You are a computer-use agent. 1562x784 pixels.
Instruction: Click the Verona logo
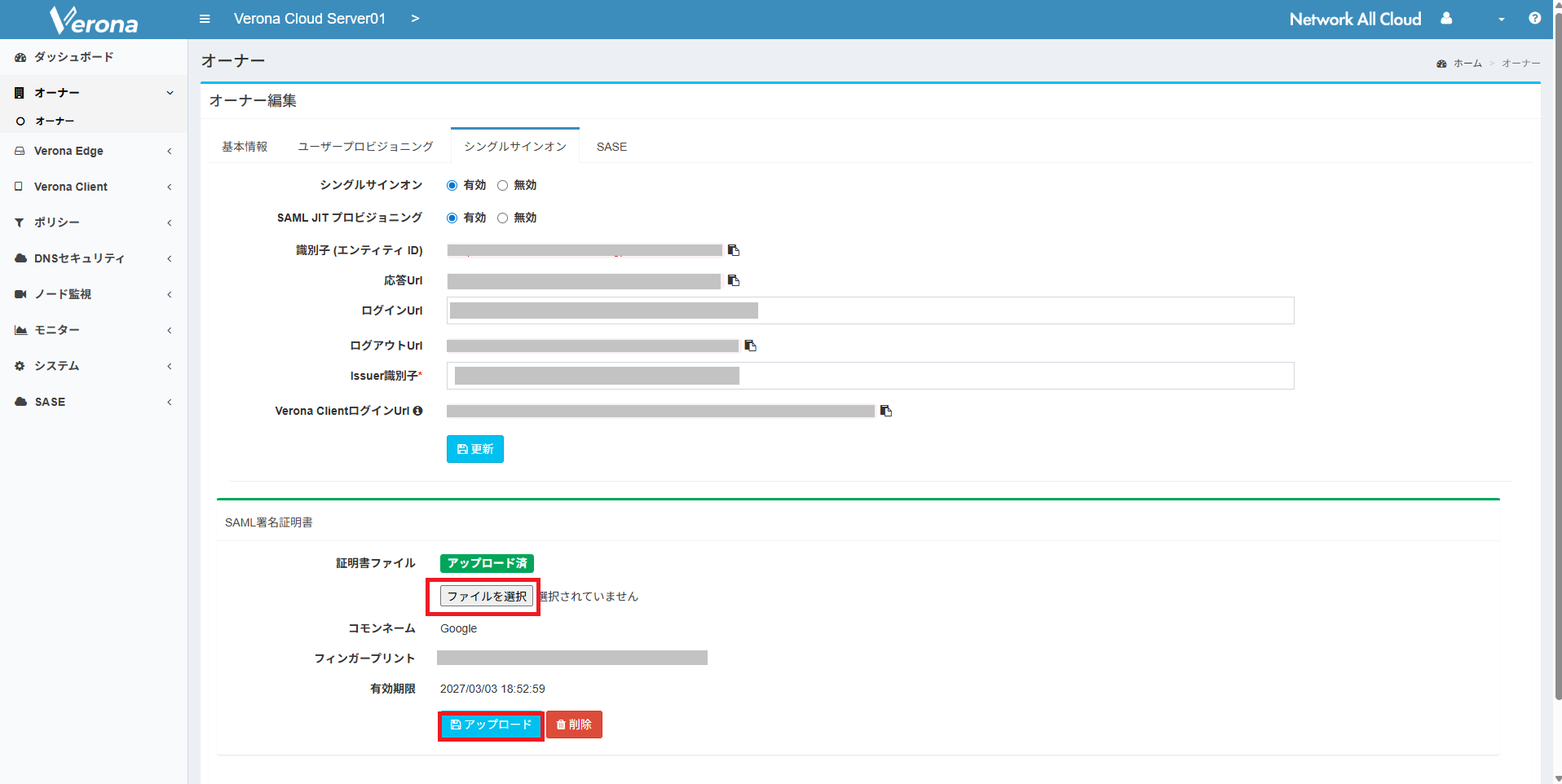94,20
